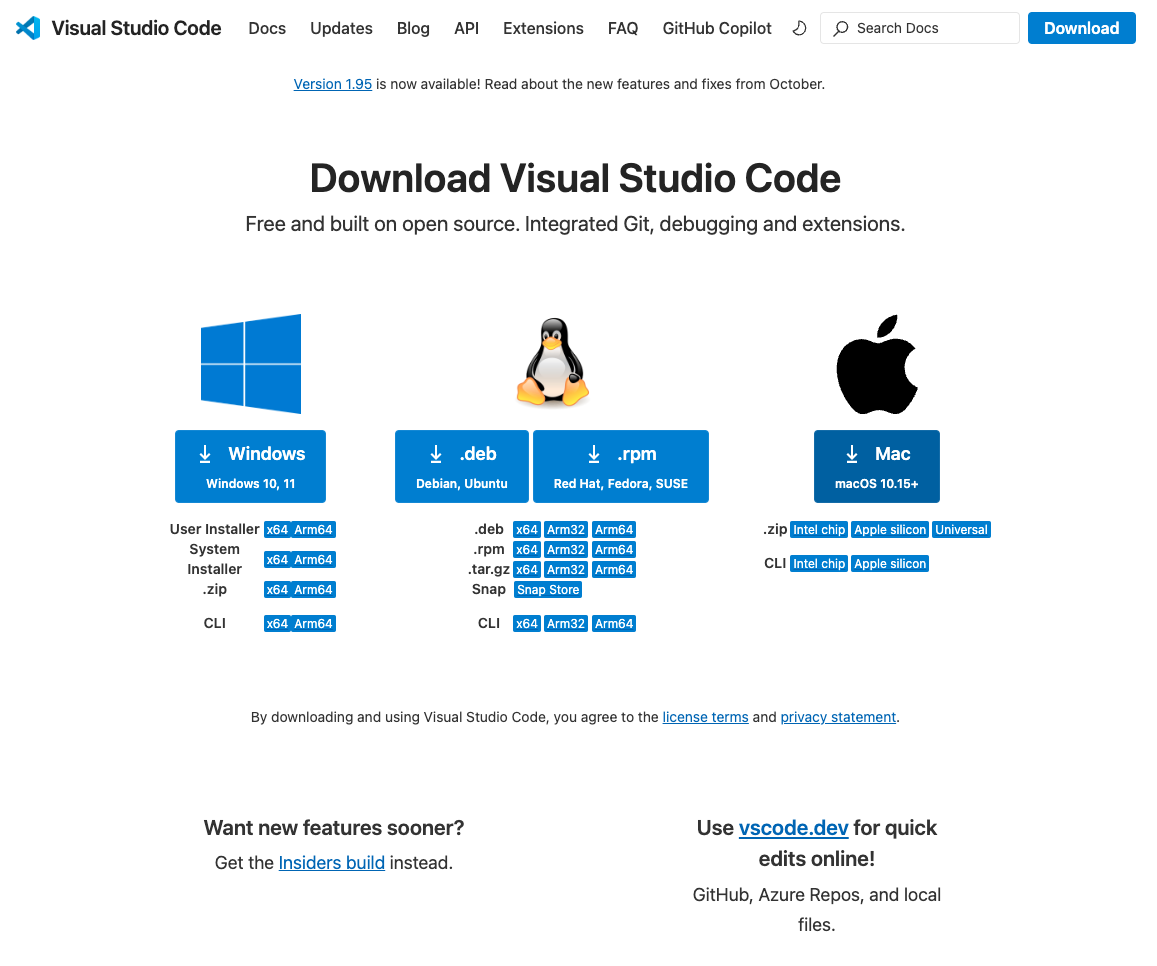The height and width of the screenshot is (966, 1157).
Task: Select Arm64 for Windows .zip
Action: [314, 590]
